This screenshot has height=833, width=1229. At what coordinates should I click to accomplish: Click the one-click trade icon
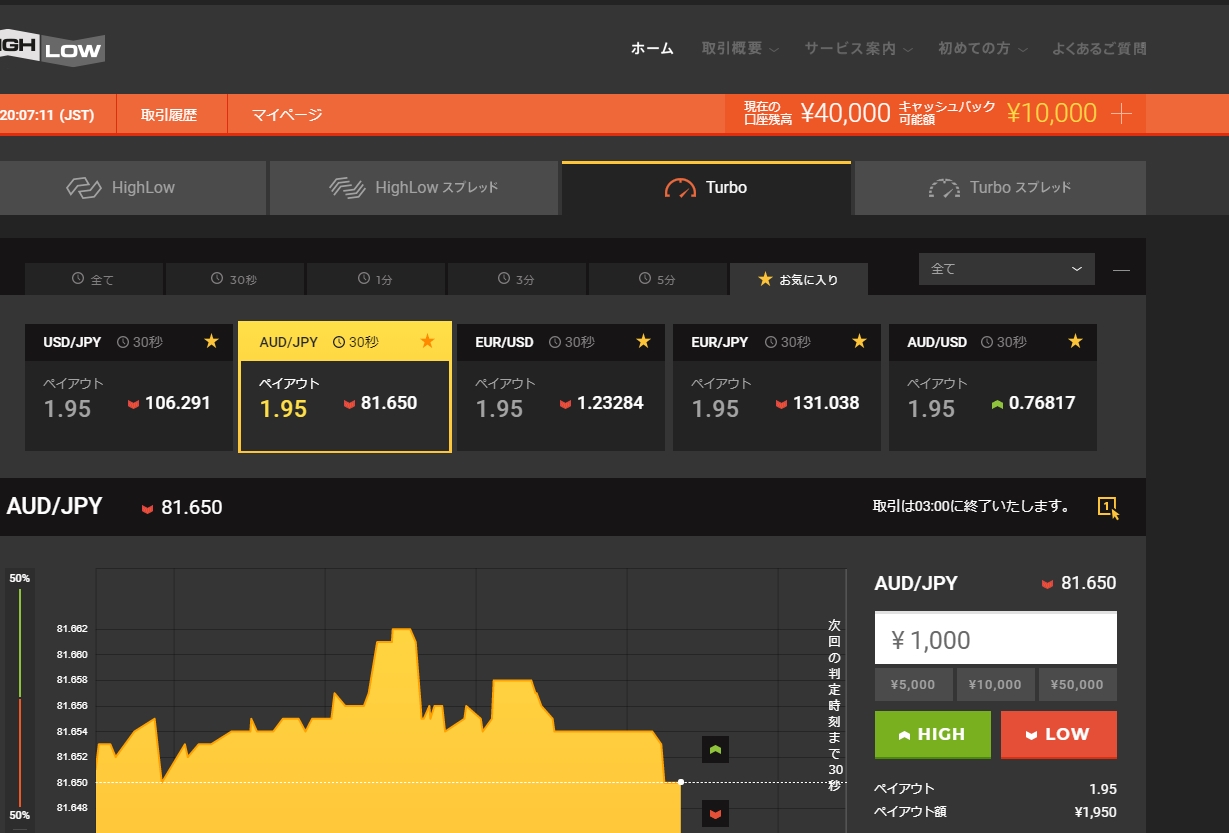(x=1108, y=507)
